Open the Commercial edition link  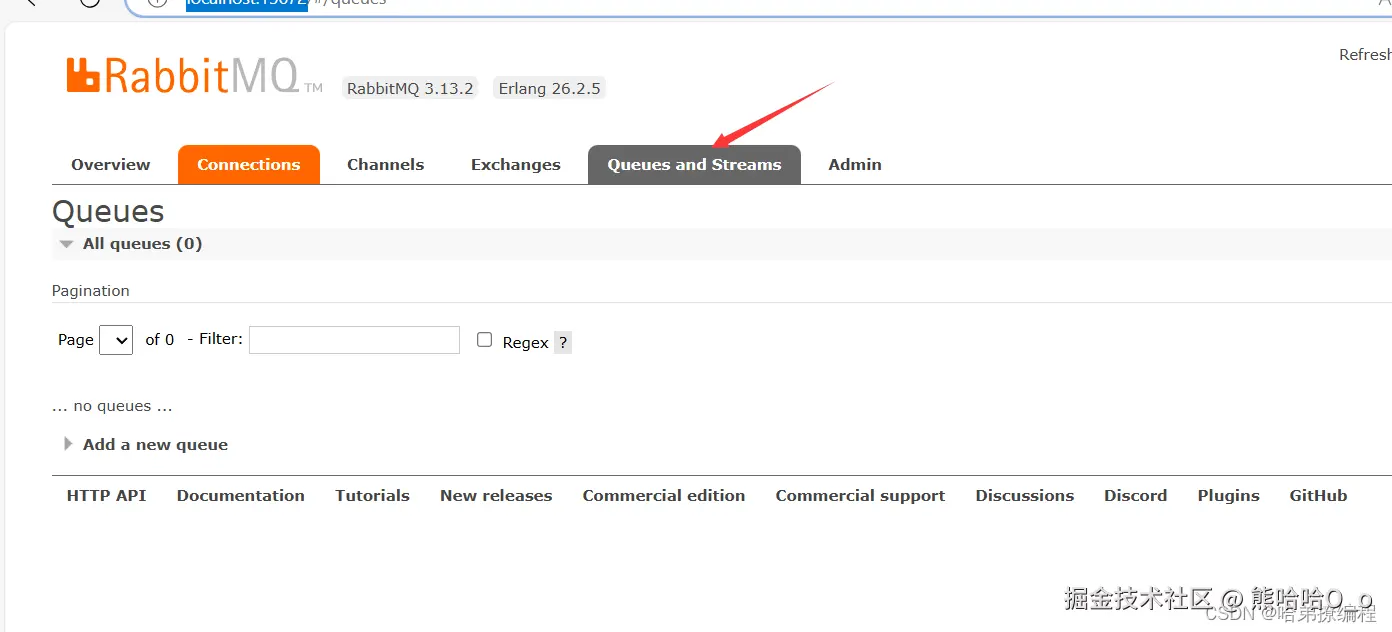point(664,496)
